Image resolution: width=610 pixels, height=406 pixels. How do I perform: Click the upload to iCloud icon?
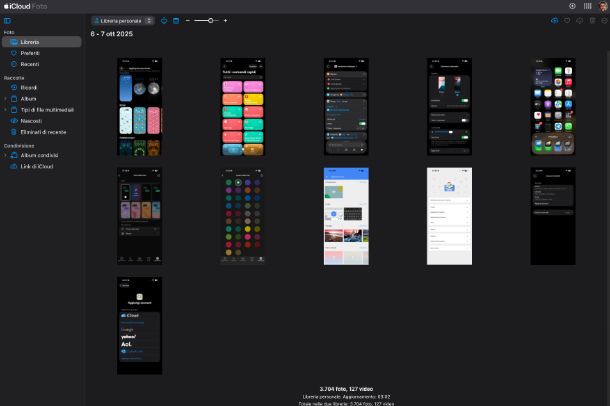click(x=555, y=20)
